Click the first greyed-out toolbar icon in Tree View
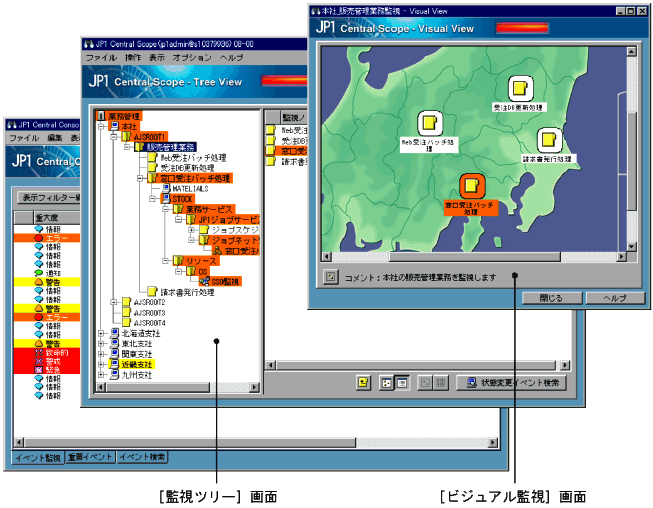Image resolution: width=653 pixels, height=508 pixels. pos(425,383)
